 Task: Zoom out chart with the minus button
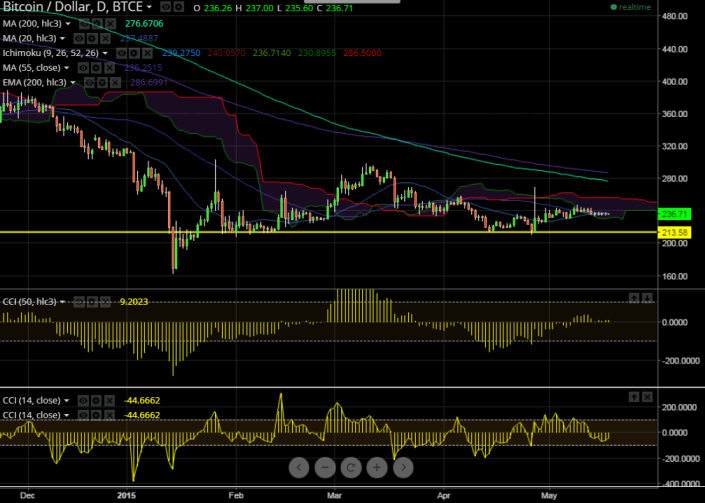pos(325,467)
